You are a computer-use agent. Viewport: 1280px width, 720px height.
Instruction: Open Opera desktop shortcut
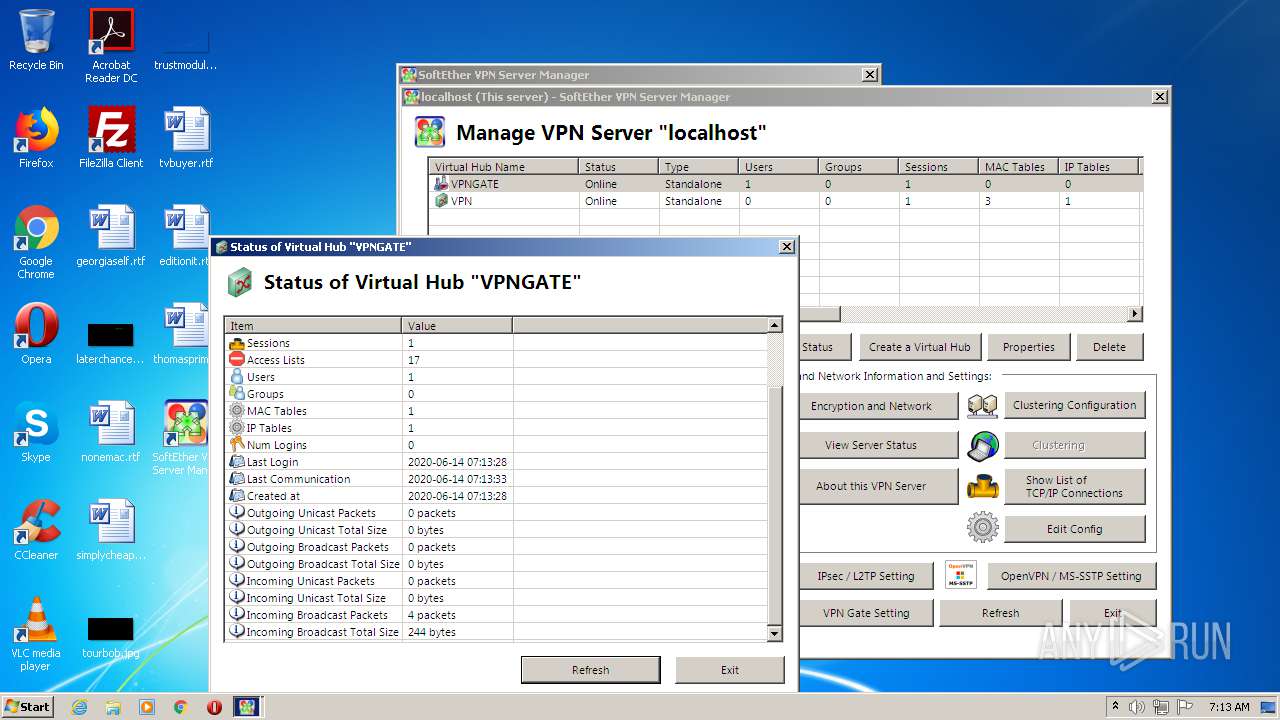click(x=36, y=334)
